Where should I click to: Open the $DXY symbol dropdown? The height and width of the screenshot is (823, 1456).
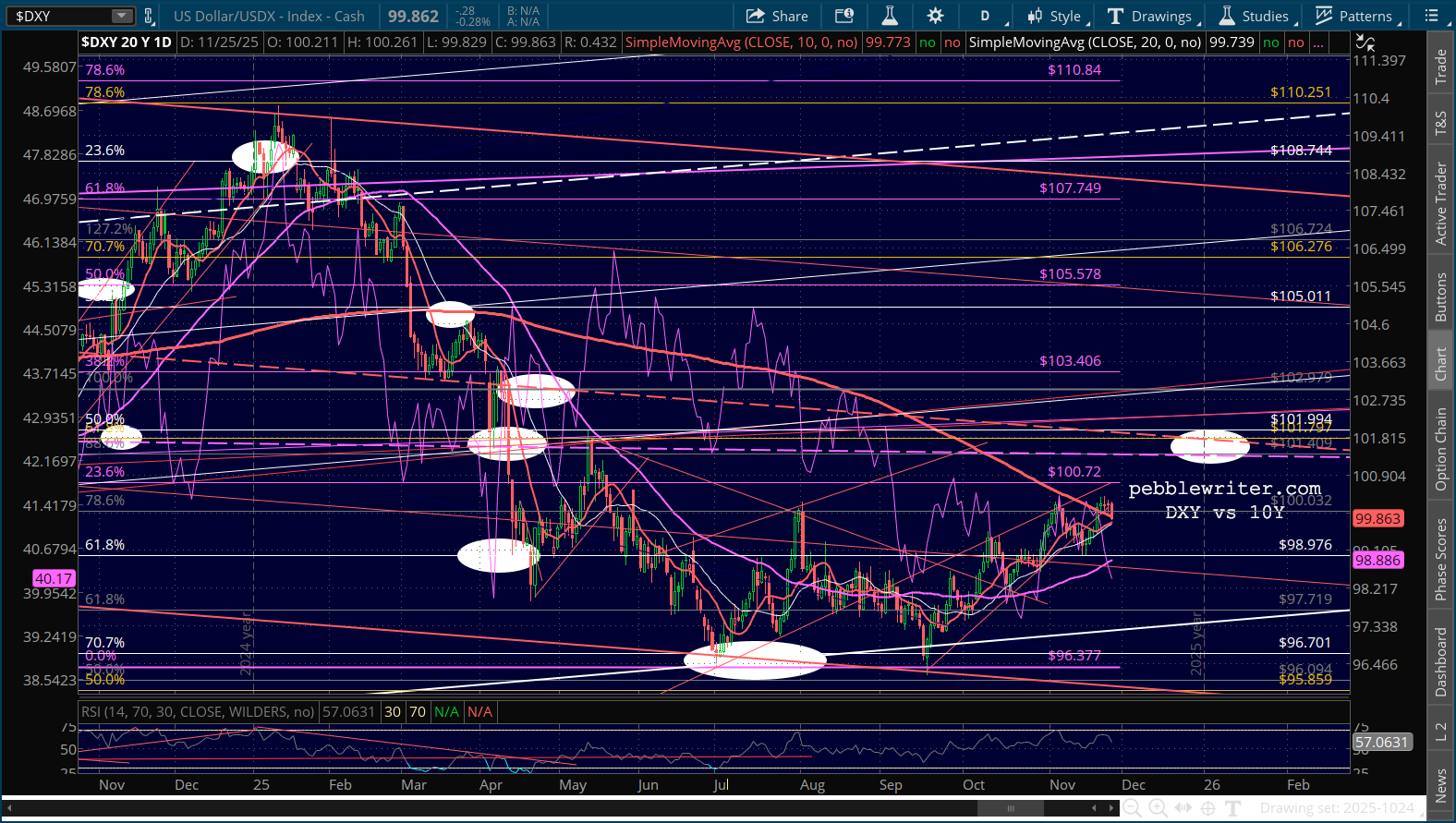(122, 16)
